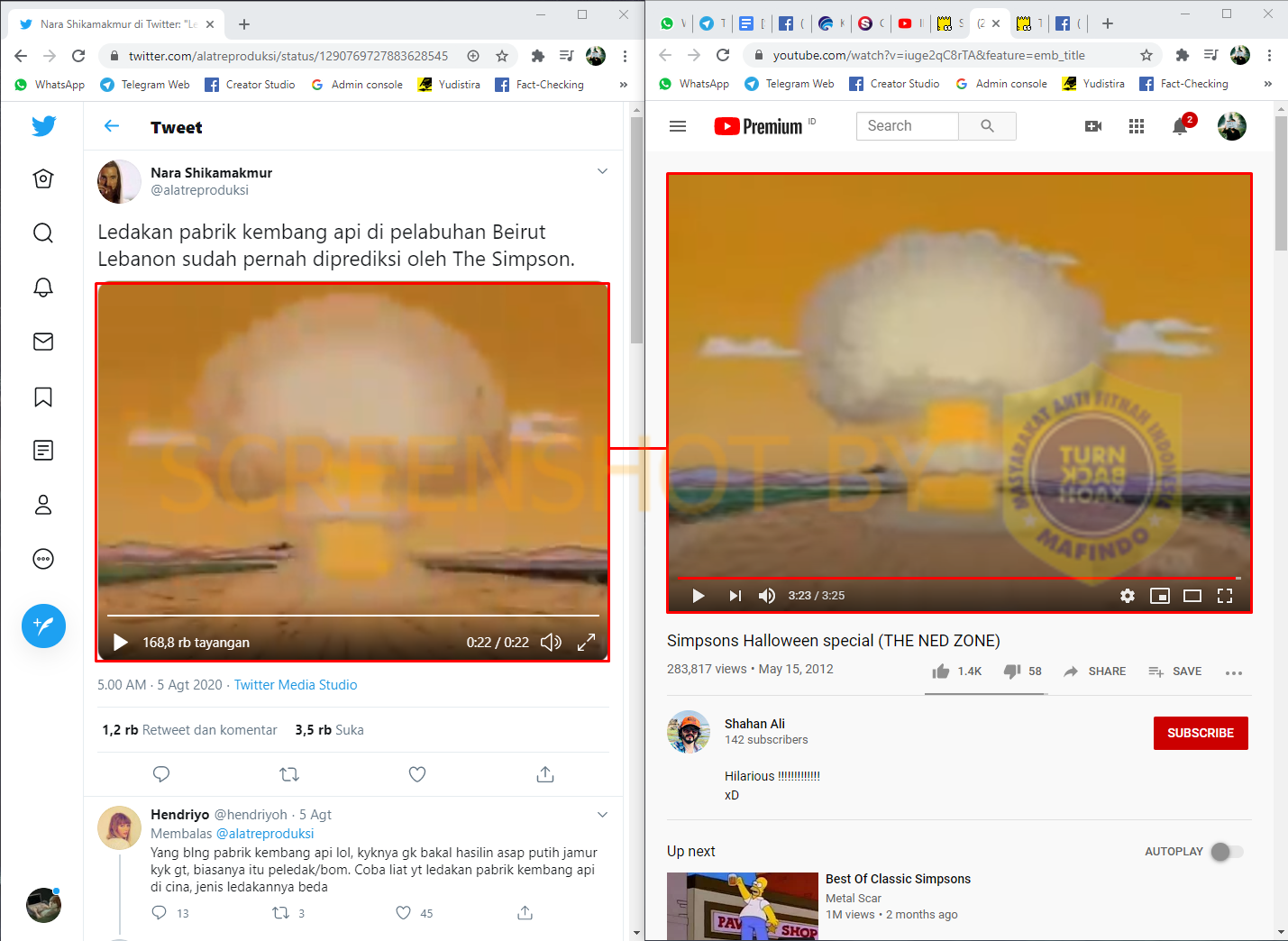Focus the YouTube Search field

[907, 126]
